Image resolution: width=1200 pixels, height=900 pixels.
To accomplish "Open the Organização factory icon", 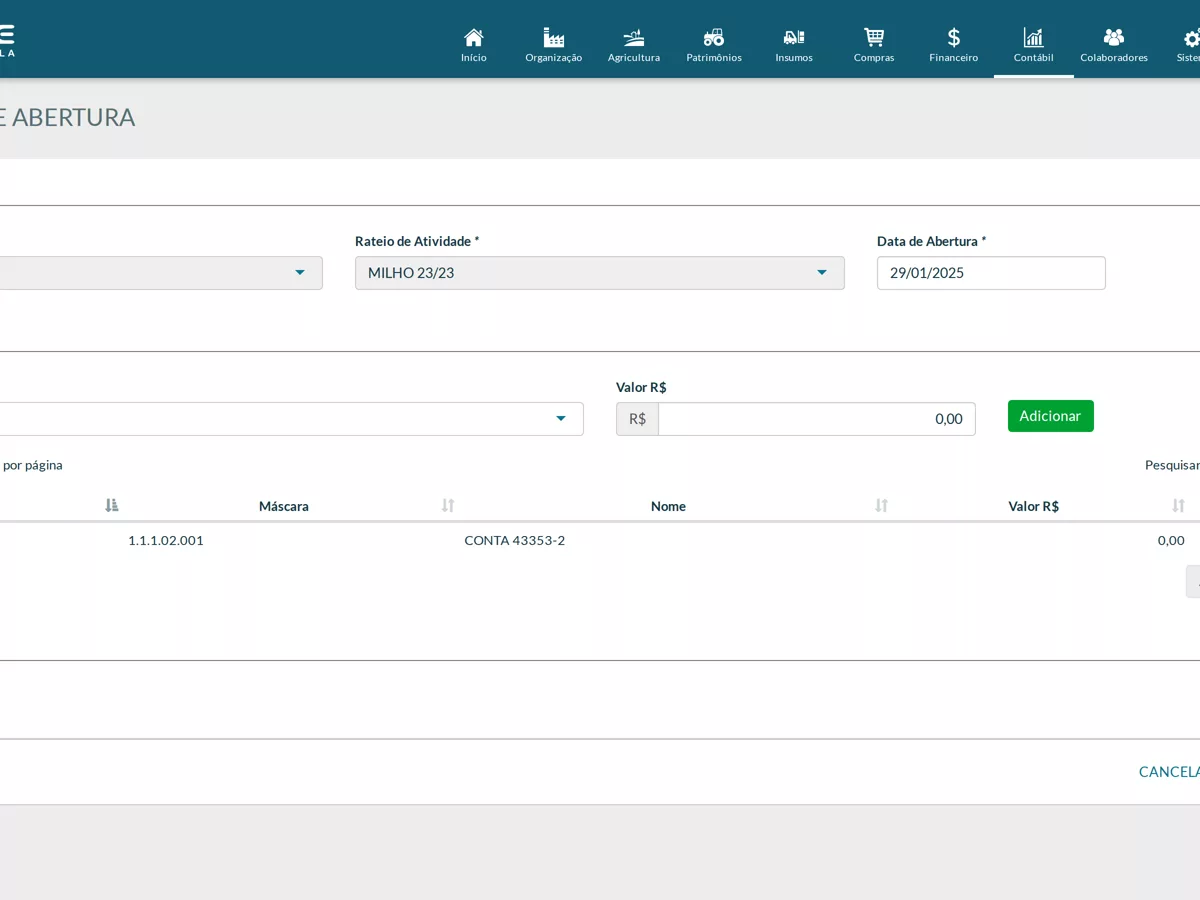I will [554, 38].
